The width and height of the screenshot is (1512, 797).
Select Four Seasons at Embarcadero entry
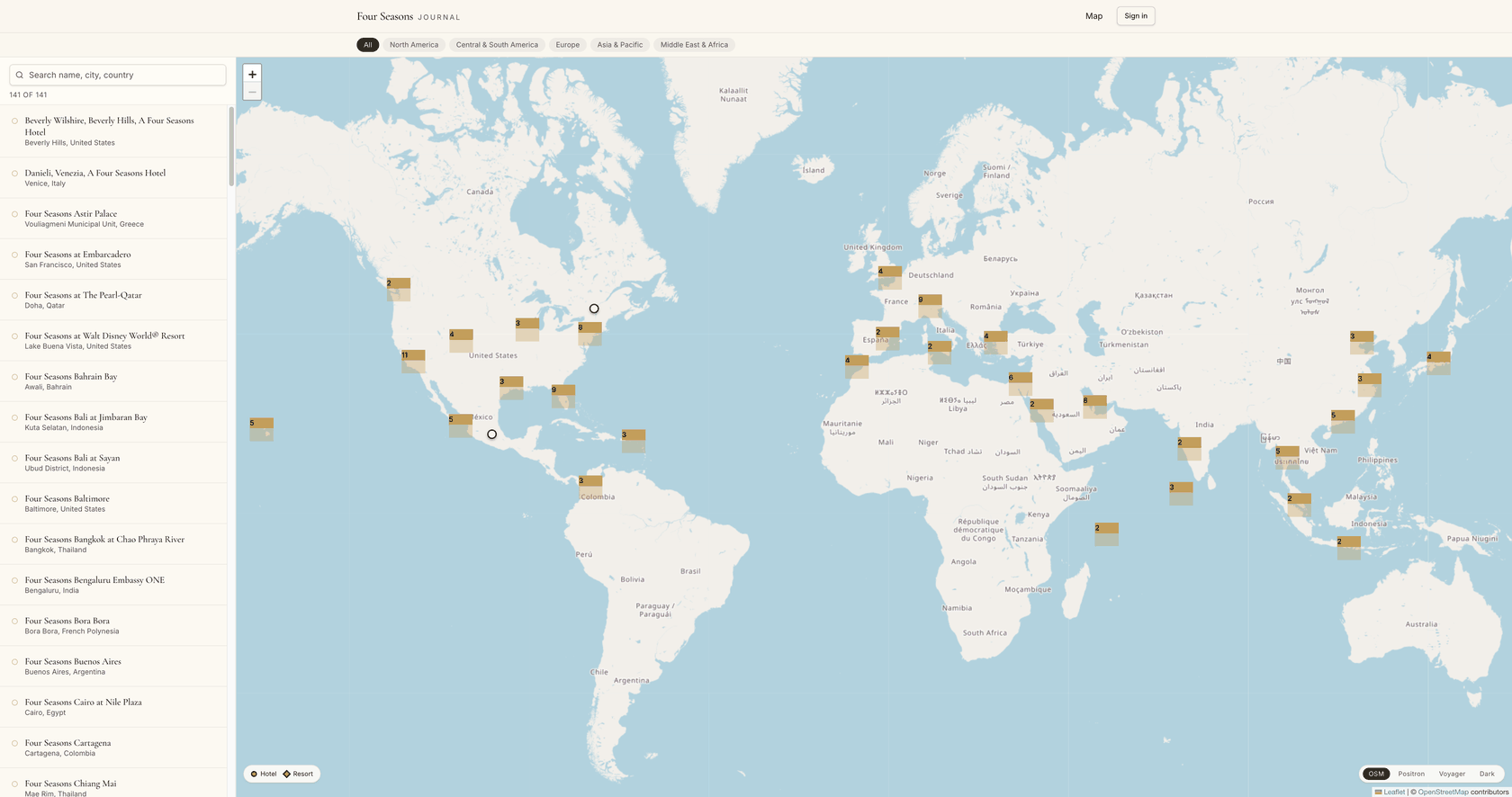(x=113, y=259)
